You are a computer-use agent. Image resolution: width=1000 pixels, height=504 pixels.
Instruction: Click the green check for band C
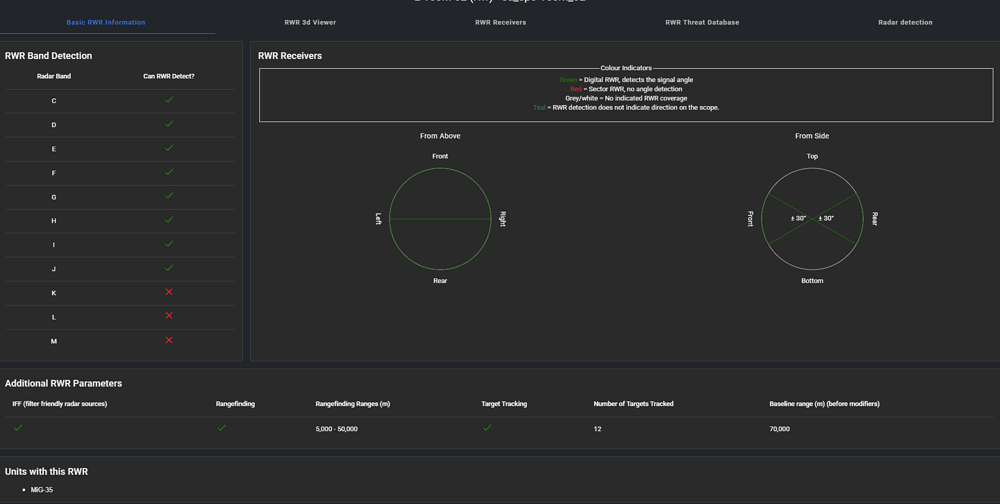[169, 100]
